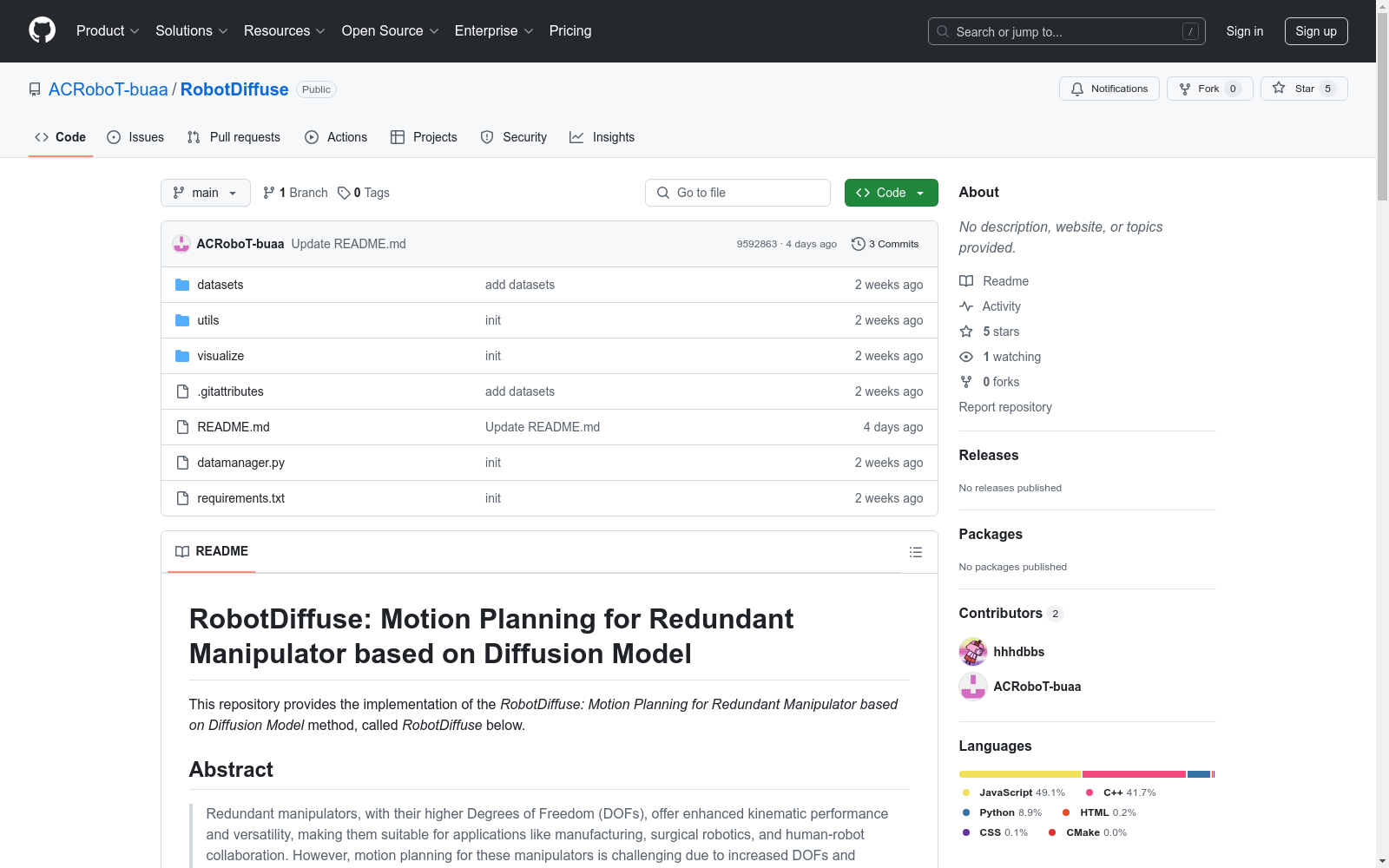This screenshot has height=868, width=1389.
Task: Click the README.md file icon
Action: click(182, 427)
